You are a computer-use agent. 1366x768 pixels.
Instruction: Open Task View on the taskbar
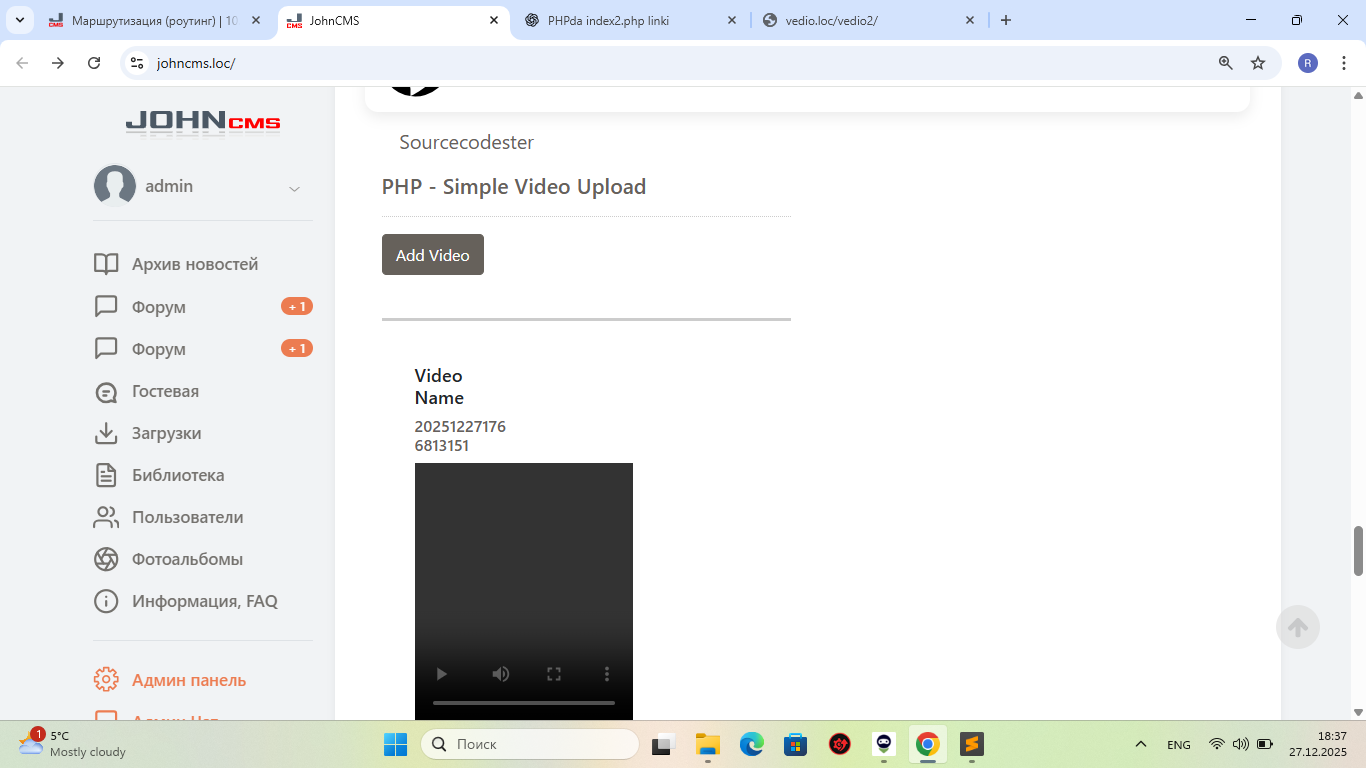(664, 744)
